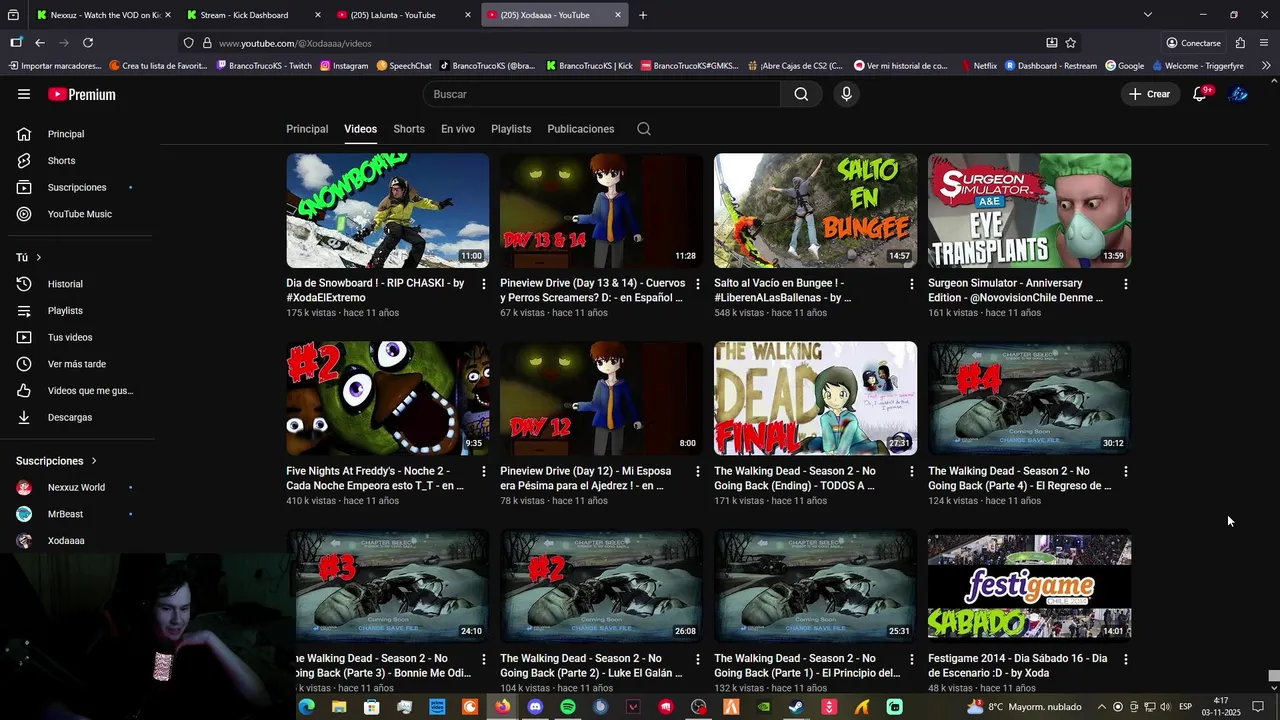Open Shorts in the sidebar
The width and height of the screenshot is (1280, 720).
tap(82, 161)
